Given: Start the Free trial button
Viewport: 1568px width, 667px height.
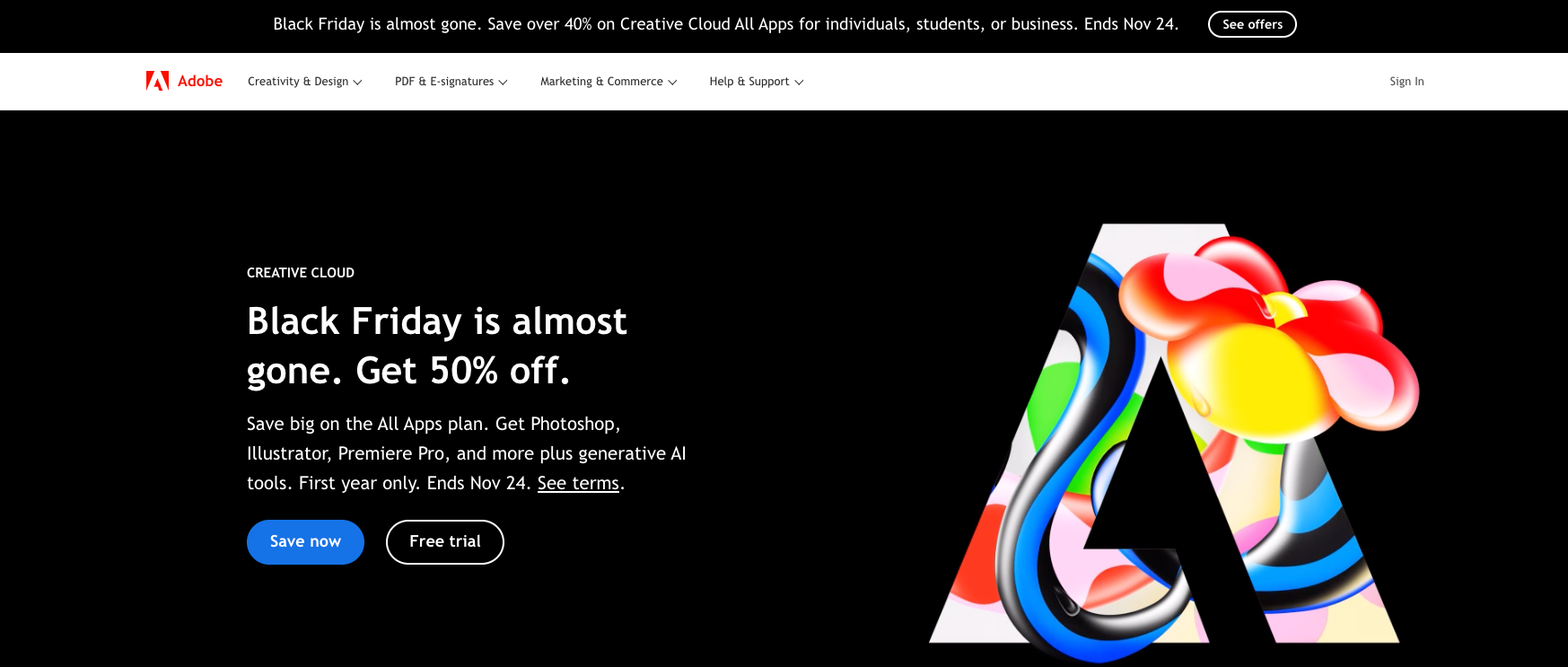Looking at the screenshot, I should (x=445, y=542).
